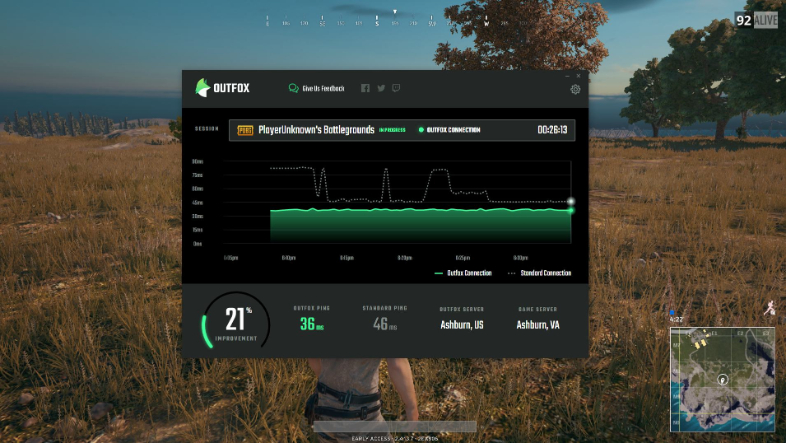The width and height of the screenshot is (786, 443).
Task: Select Outfox Server Ashburn, US
Action: 462,325
